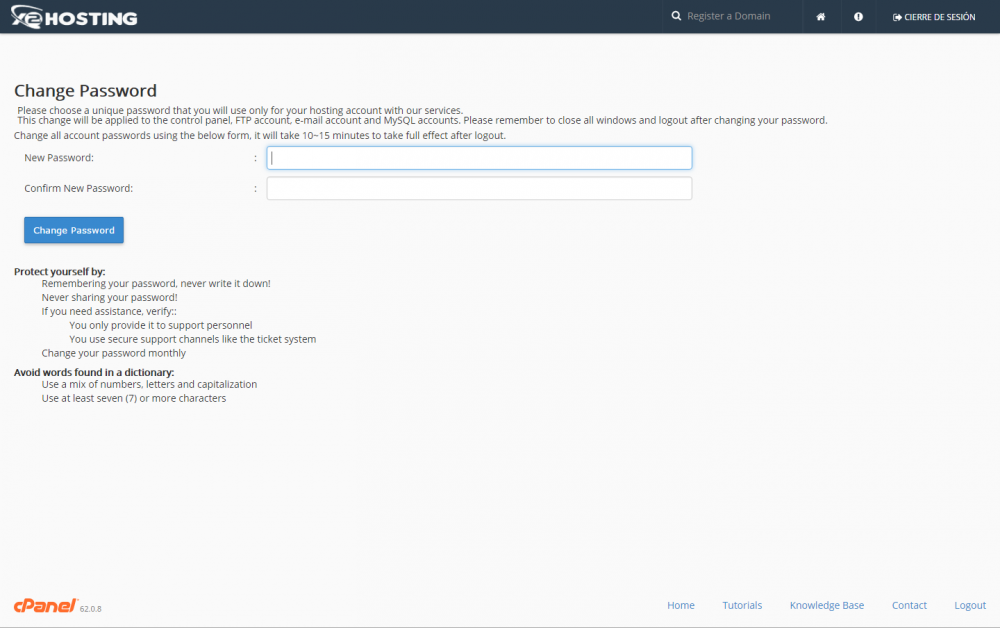Open the Home footer link
1000x629 pixels.
coord(680,605)
